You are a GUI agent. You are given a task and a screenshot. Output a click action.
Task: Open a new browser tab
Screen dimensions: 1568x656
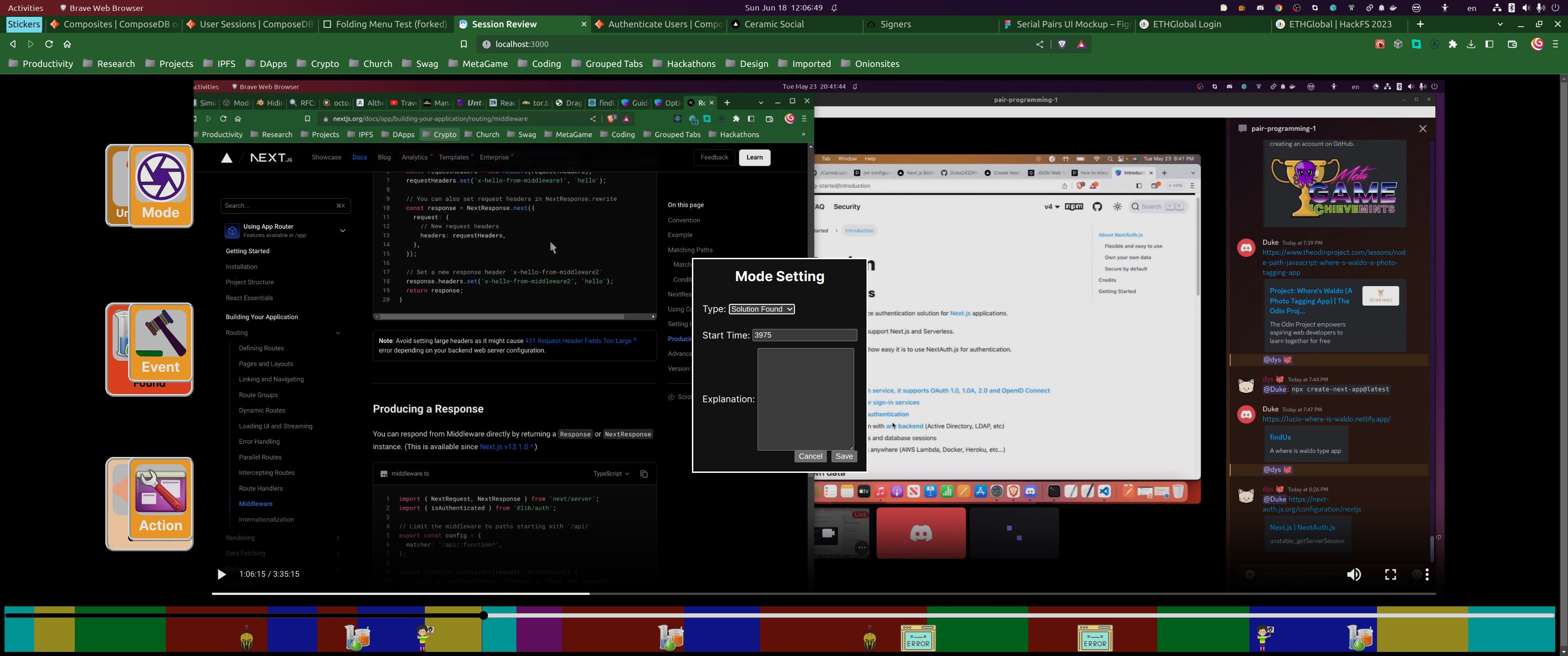click(x=1420, y=24)
